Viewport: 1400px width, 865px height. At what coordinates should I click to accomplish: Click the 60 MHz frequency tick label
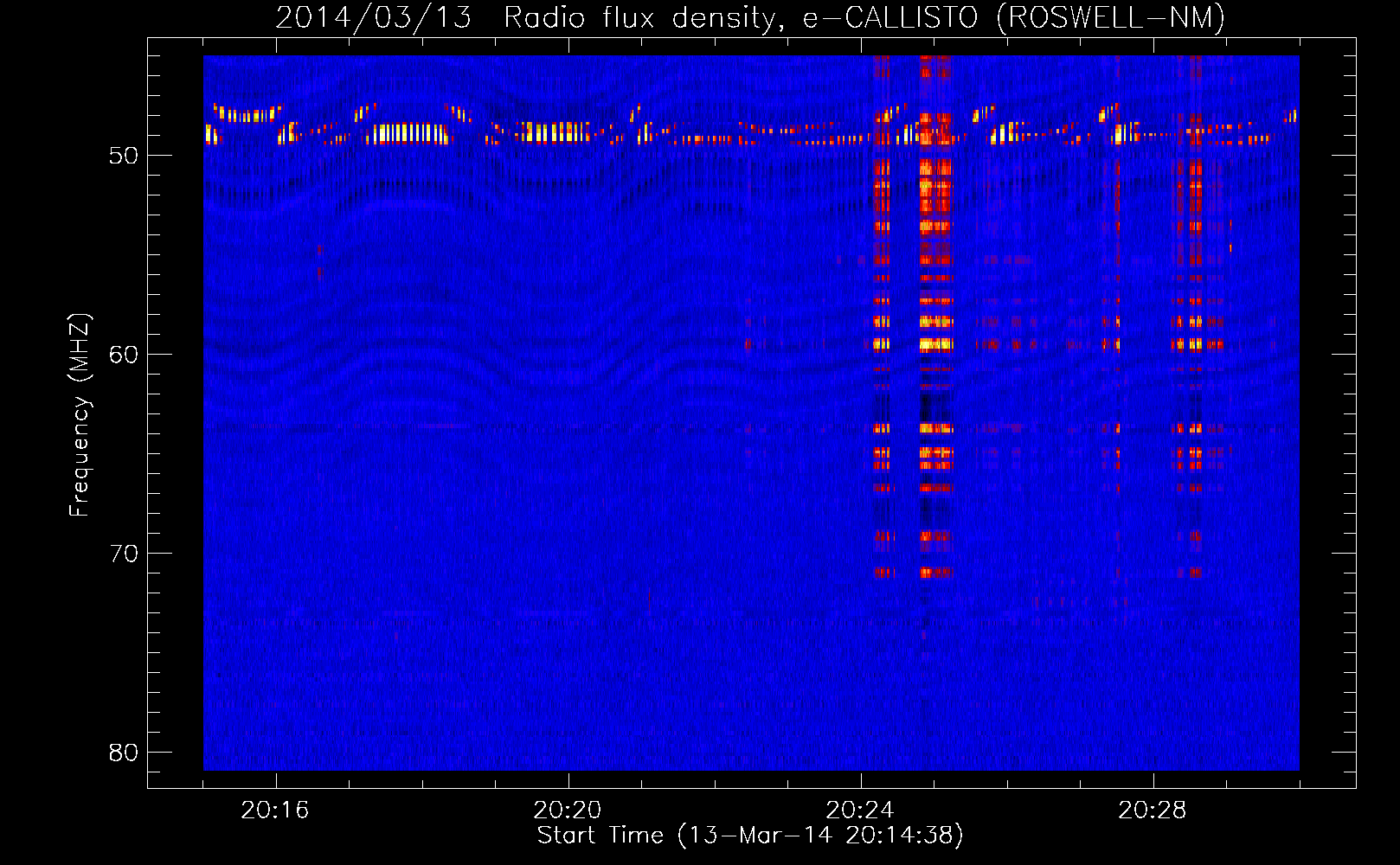tap(124, 355)
